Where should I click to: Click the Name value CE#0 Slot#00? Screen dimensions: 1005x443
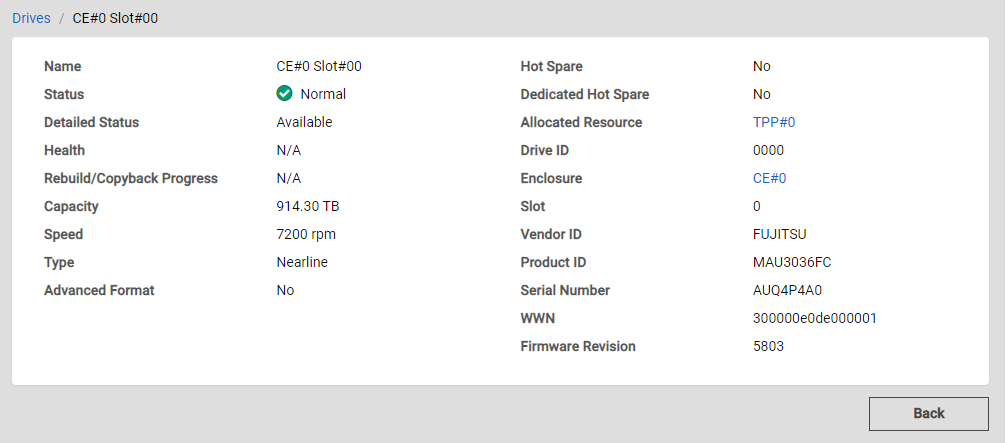318,66
